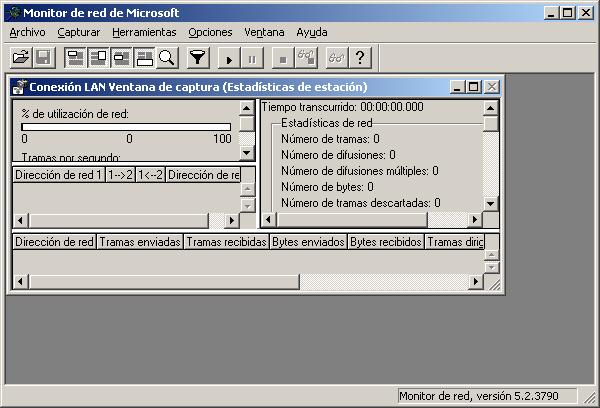The image size is (600, 408).
Task: Click the magnifier zoom pane icon
Action: (166, 58)
